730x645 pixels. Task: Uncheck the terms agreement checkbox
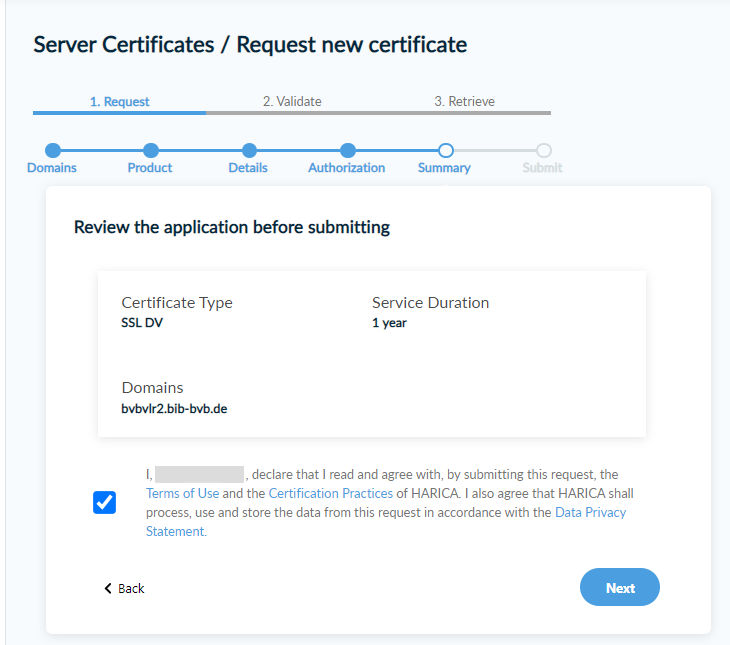pyautogui.click(x=104, y=502)
